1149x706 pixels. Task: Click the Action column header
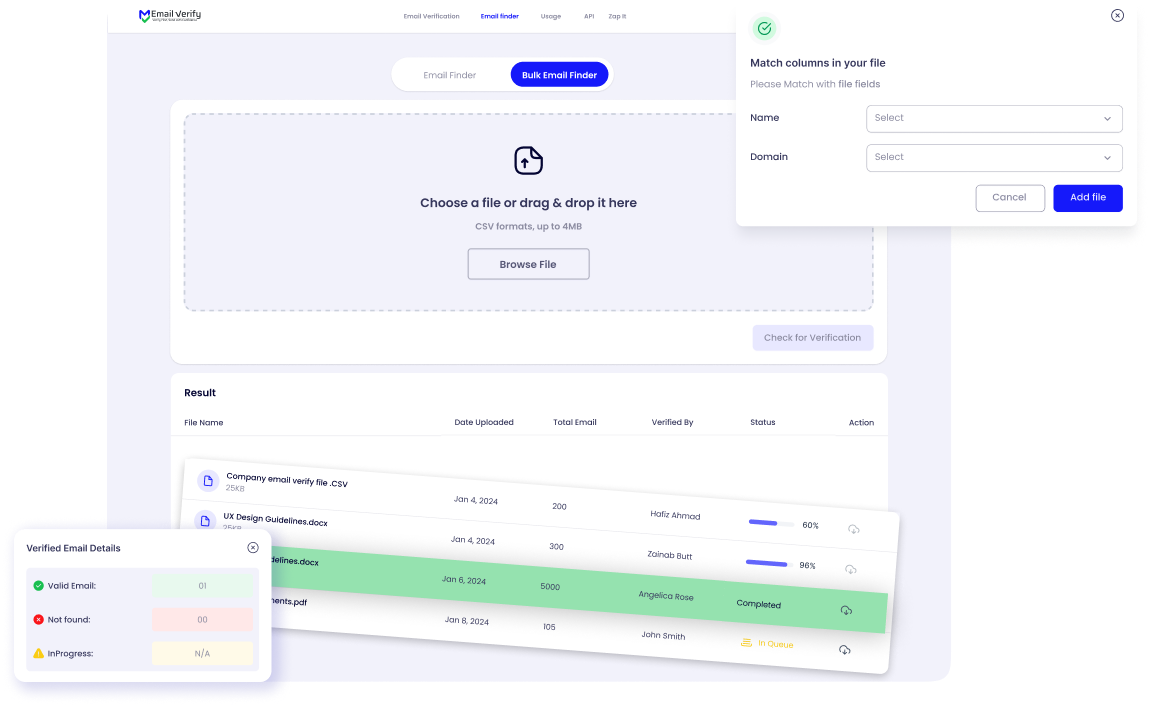pos(861,423)
